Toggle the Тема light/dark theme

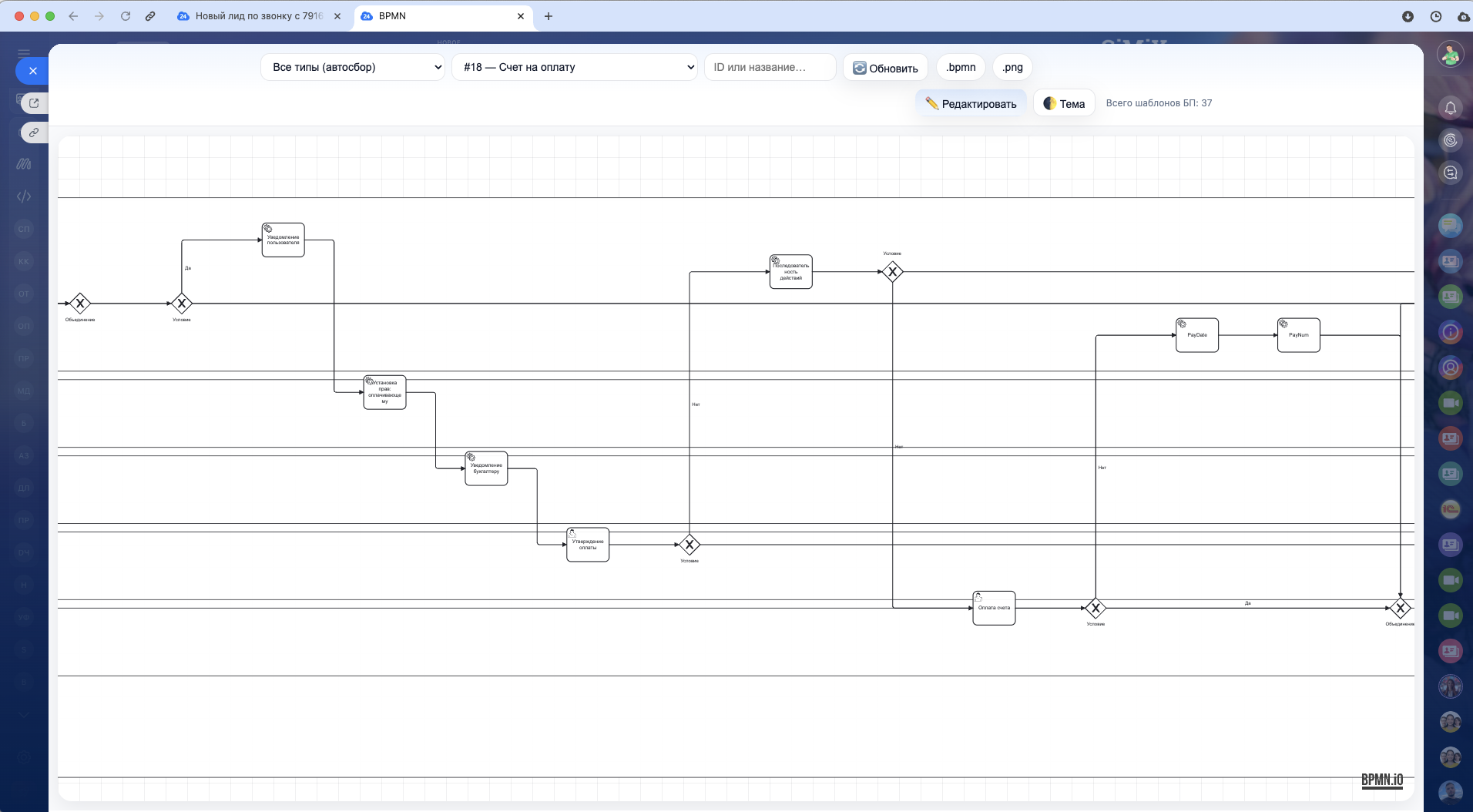pyautogui.click(x=1063, y=103)
